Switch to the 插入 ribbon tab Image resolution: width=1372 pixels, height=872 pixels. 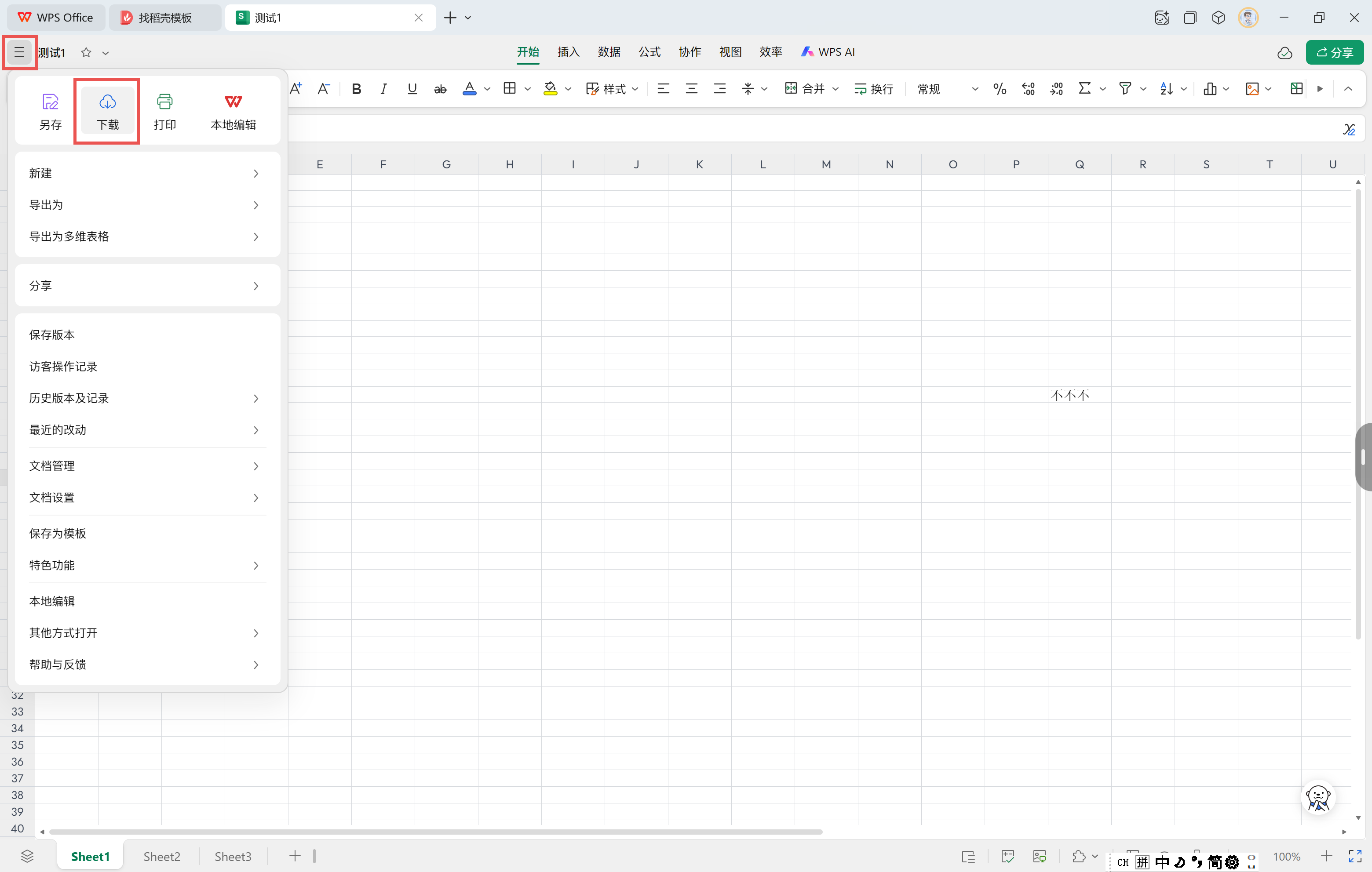(x=568, y=52)
